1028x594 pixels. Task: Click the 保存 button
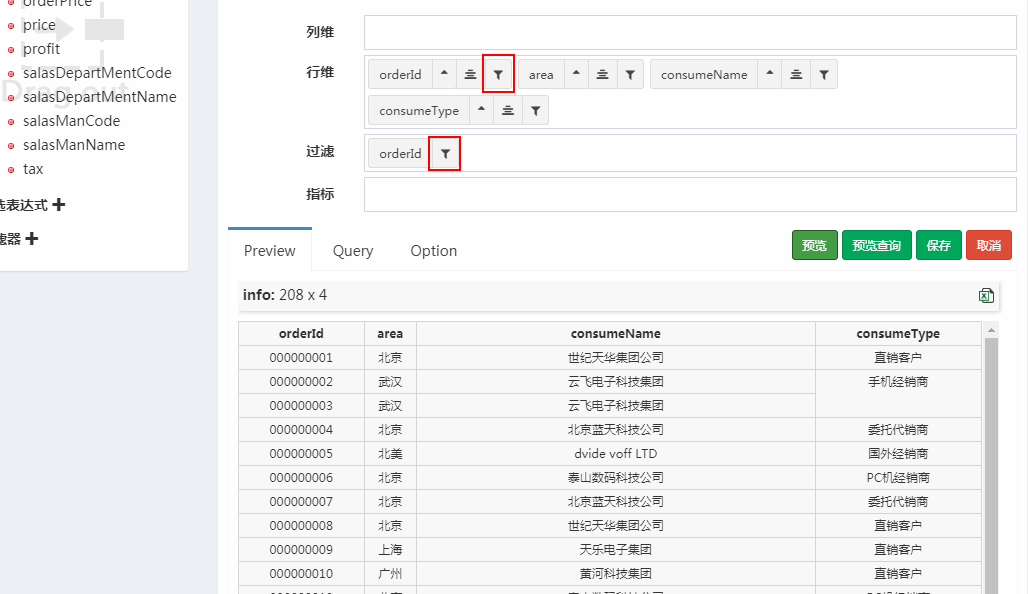click(939, 245)
